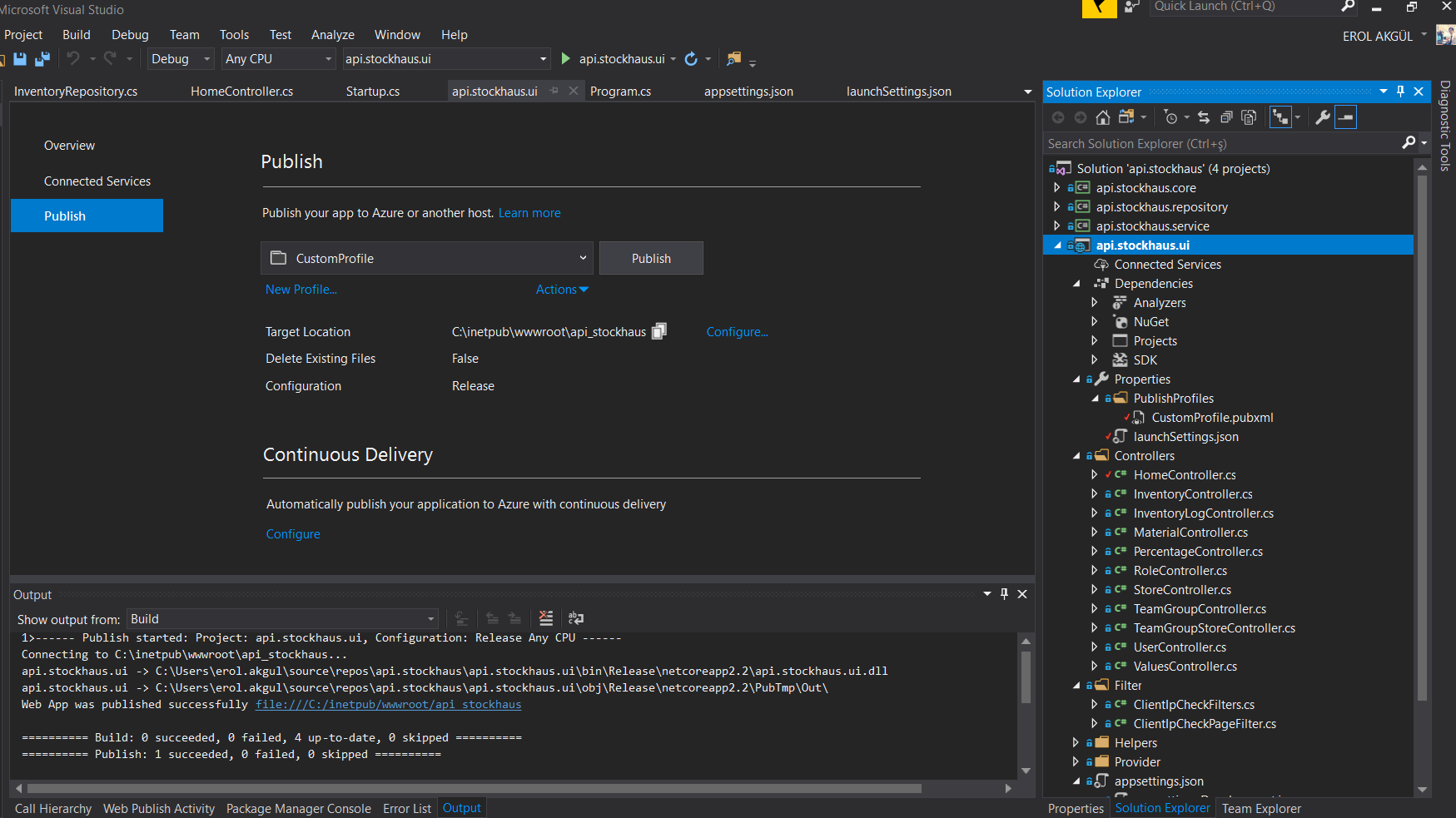Click green Start debugging play icon
The image size is (1456, 818).
click(x=566, y=59)
